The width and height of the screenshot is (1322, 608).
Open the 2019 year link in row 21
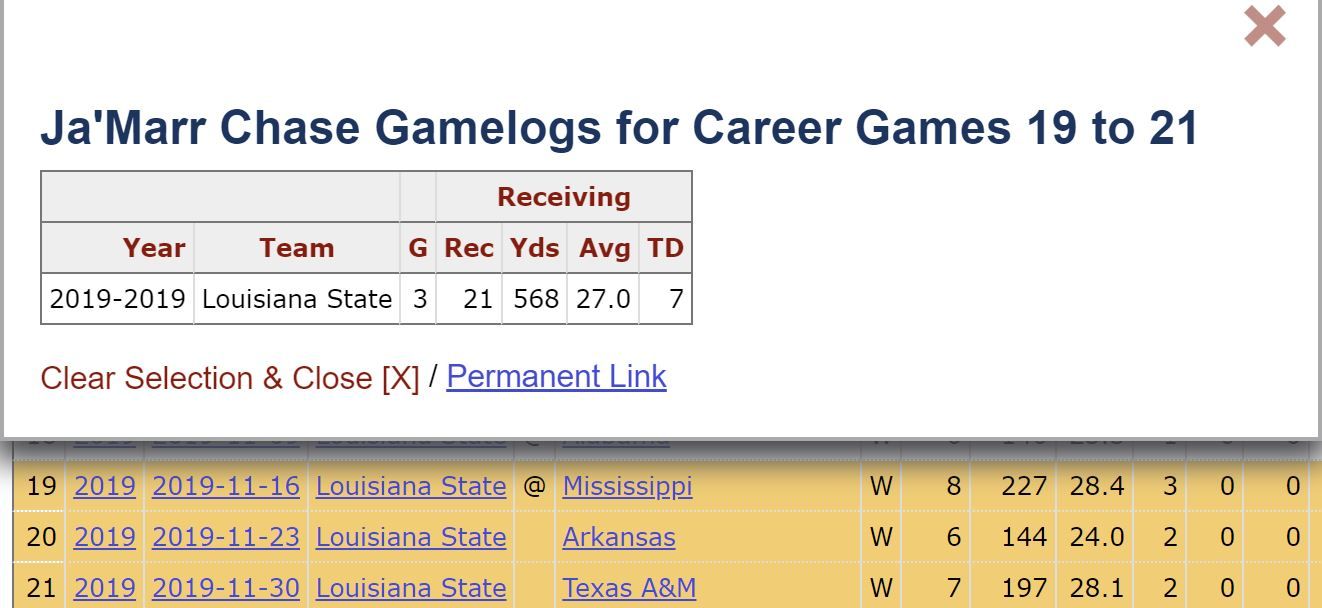point(105,589)
